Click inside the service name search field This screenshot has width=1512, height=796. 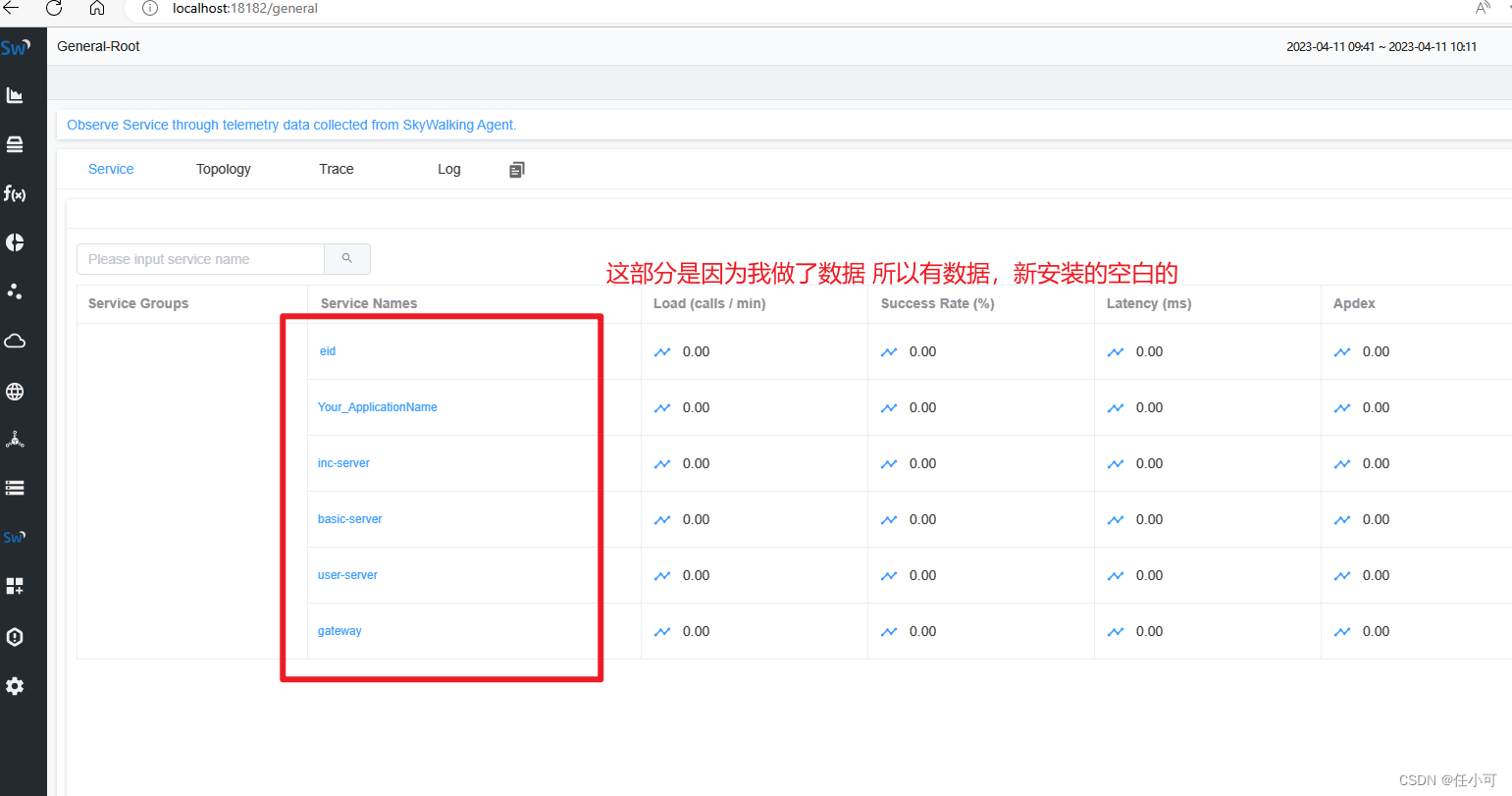[200, 258]
